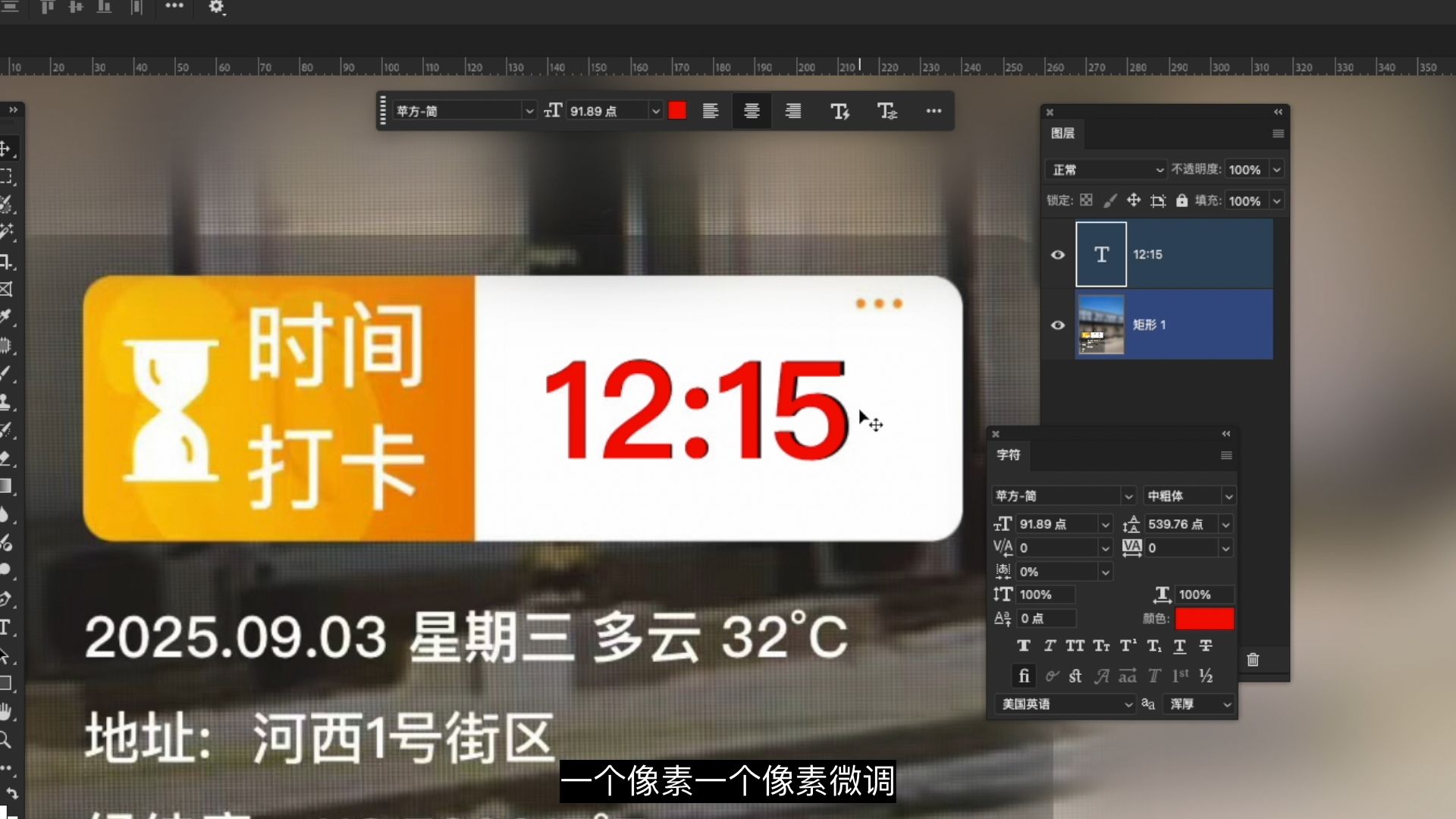Hide the 矩形 1 layer
The height and width of the screenshot is (819, 1456).
point(1058,325)
